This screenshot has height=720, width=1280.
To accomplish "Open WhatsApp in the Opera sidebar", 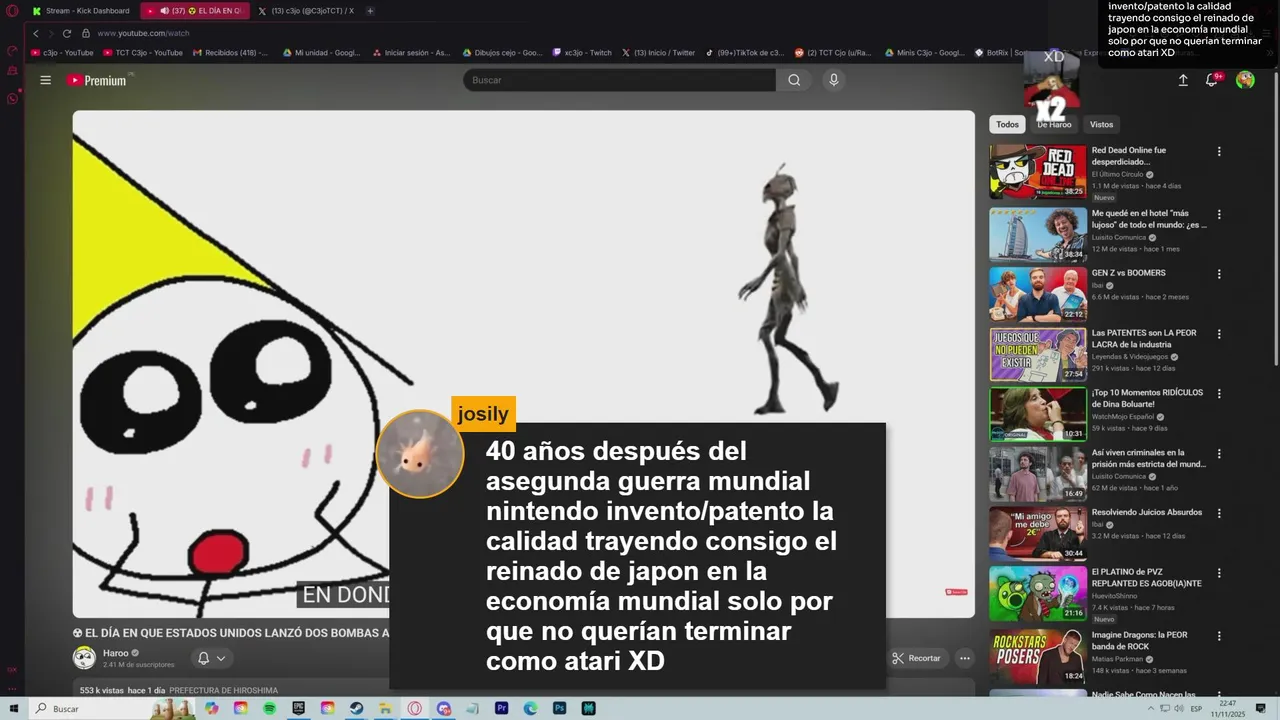I will (12, 98).
